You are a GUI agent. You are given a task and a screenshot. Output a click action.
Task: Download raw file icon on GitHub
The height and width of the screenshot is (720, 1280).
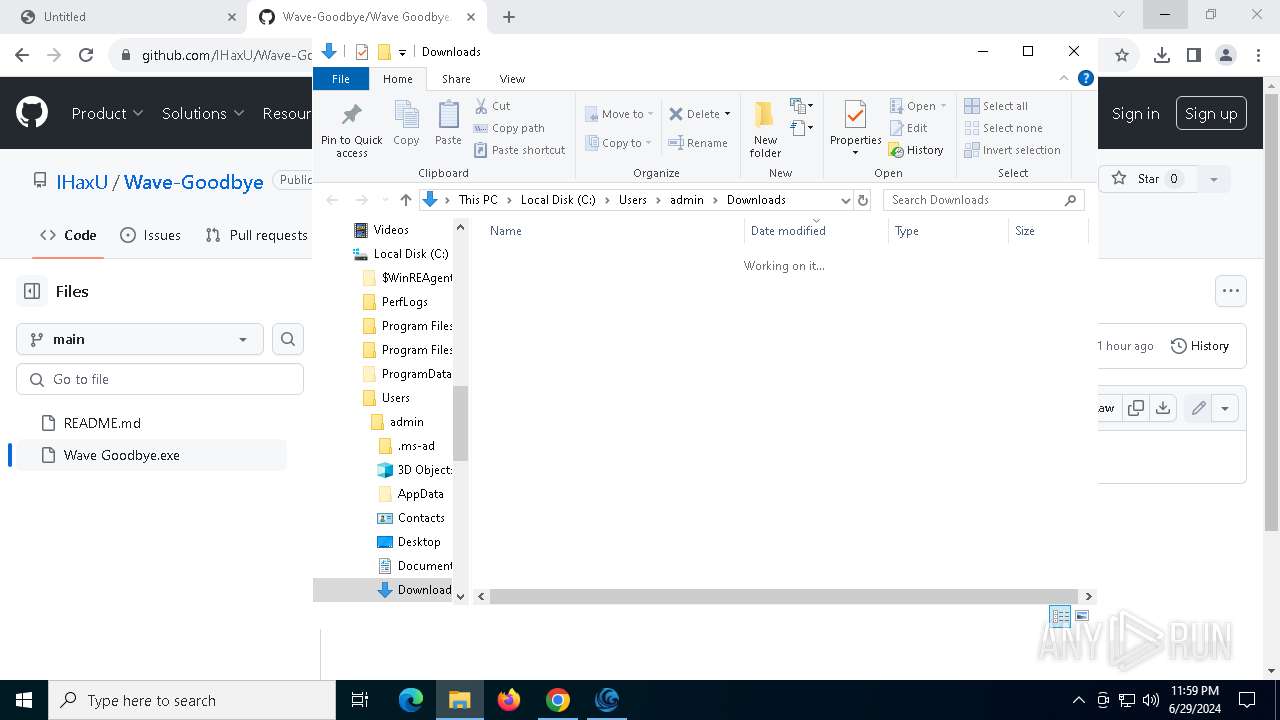click(x=1162, y=408)
